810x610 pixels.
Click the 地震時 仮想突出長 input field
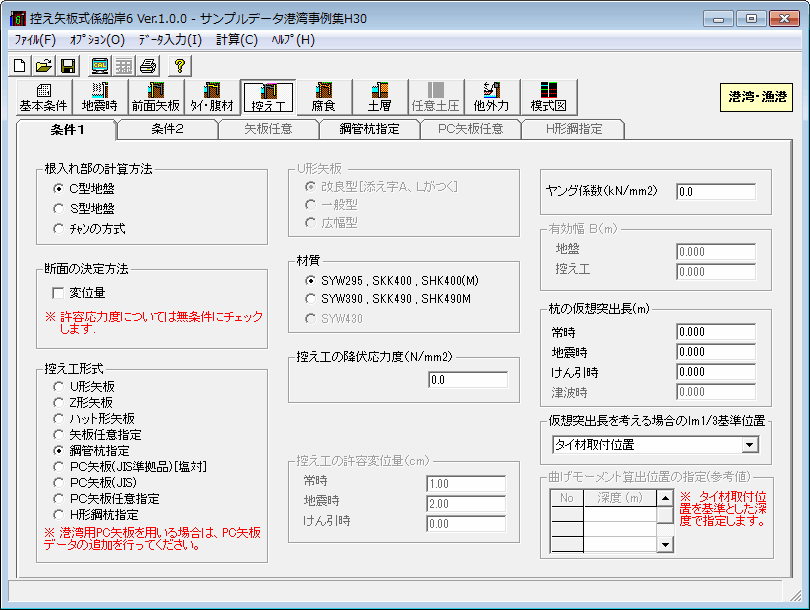tap(715, 352)
